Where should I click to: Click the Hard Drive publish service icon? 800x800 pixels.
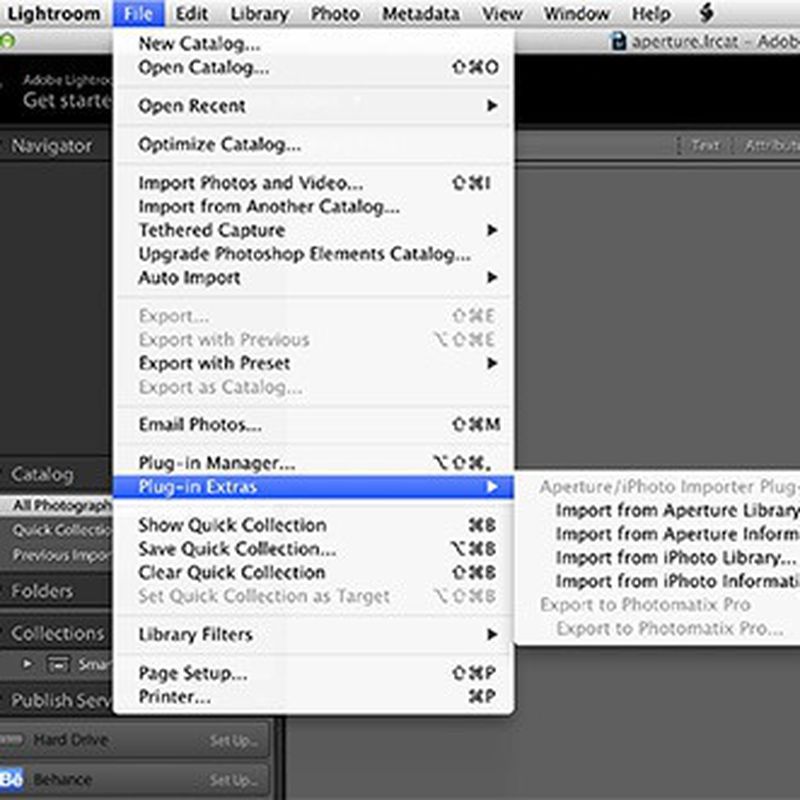11,740
